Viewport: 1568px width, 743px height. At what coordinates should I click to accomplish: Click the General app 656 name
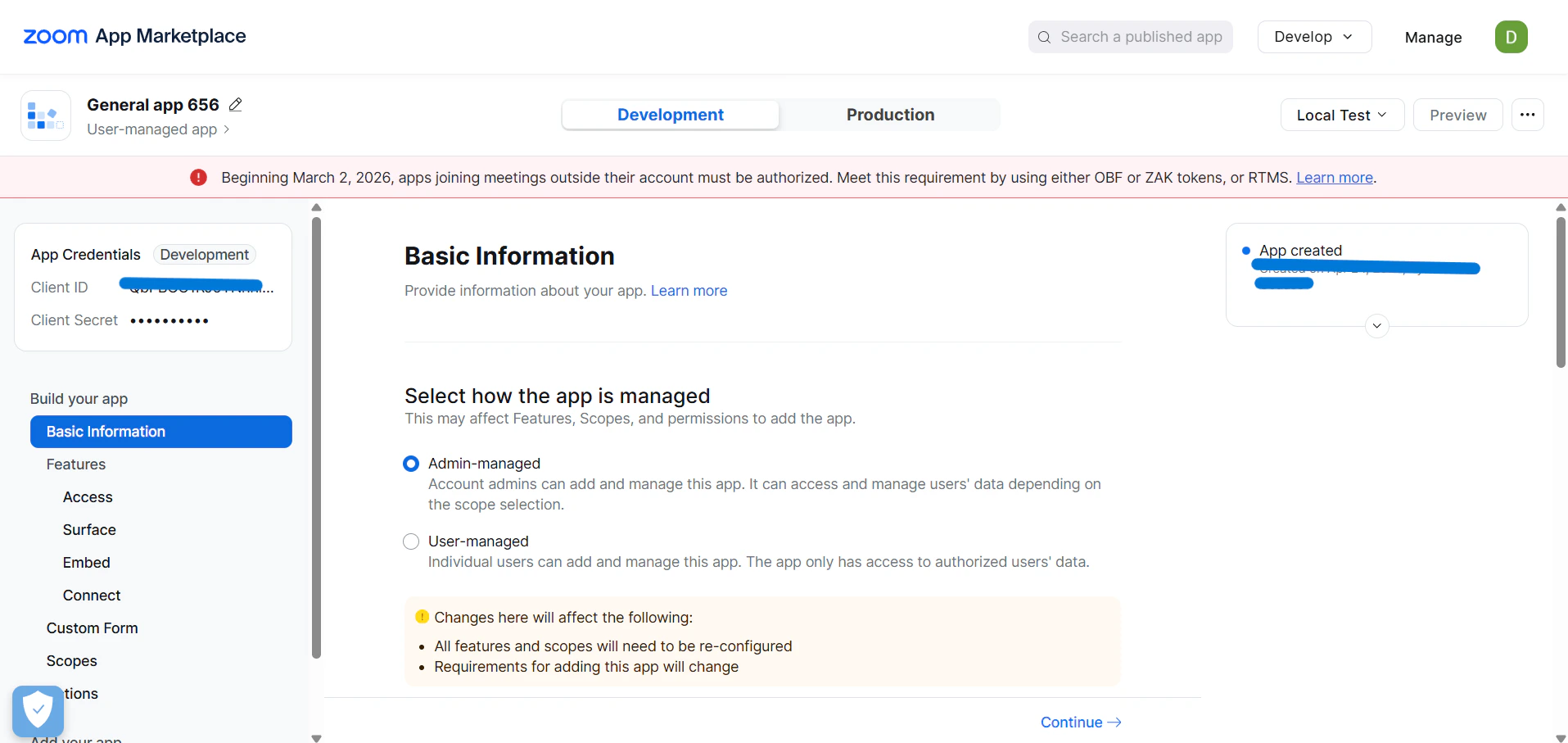(x=153, y=105)
